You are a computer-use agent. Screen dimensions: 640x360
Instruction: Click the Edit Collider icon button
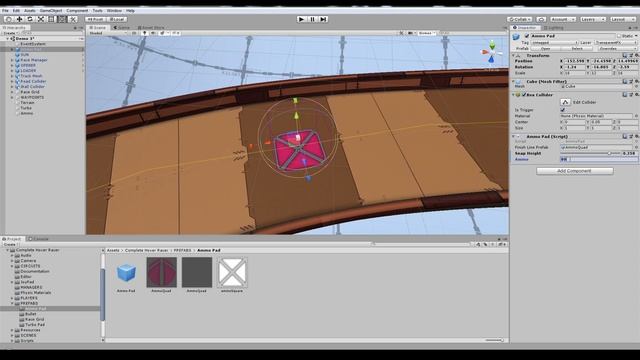pyautogui.click(x=565, y=102)
